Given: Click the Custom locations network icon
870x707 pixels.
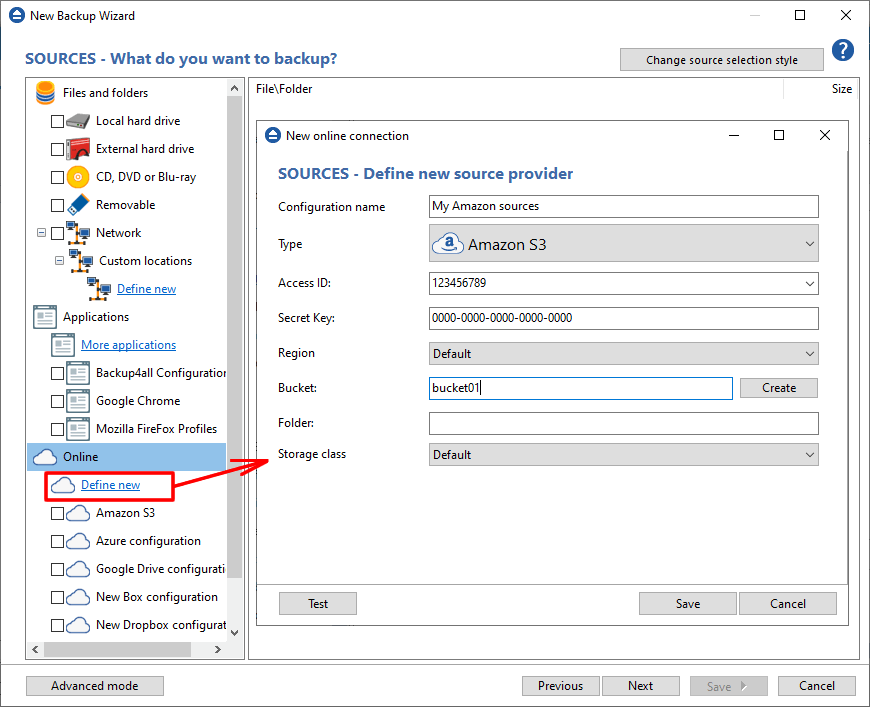Looking at the screenshot, I should pos(81,261).
